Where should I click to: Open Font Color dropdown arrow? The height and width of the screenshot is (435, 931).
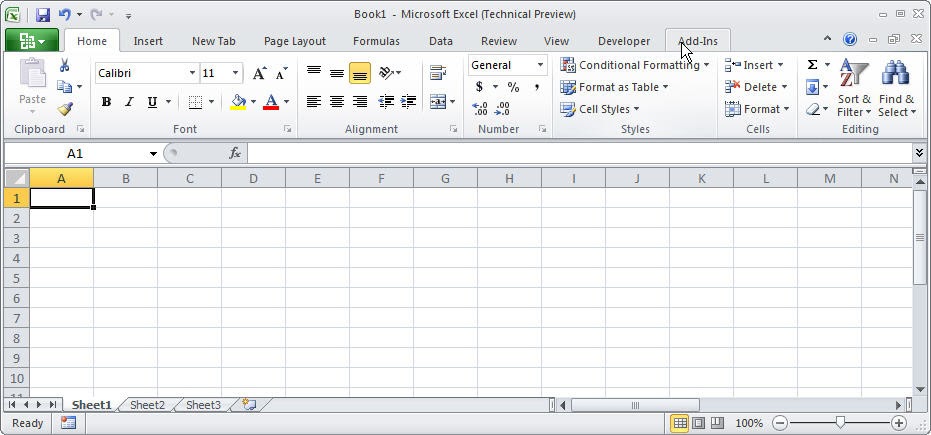point(286,102)
